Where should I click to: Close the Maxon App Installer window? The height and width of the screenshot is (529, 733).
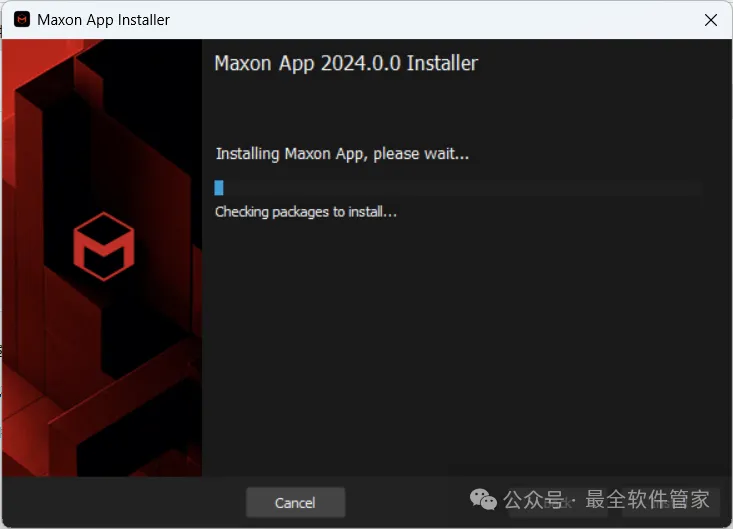coord(711,20)
